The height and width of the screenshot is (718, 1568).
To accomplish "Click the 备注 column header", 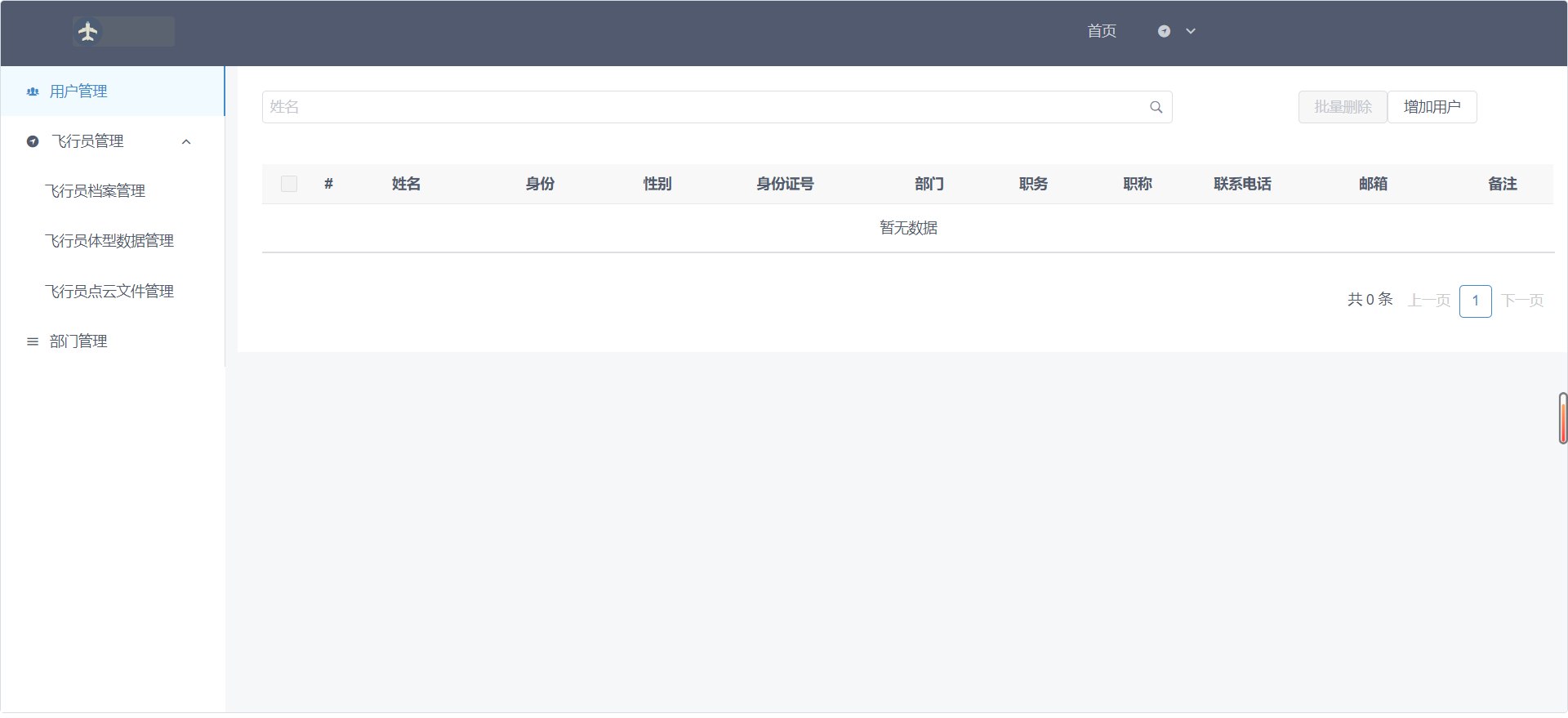I will [x=1503, y=184].
